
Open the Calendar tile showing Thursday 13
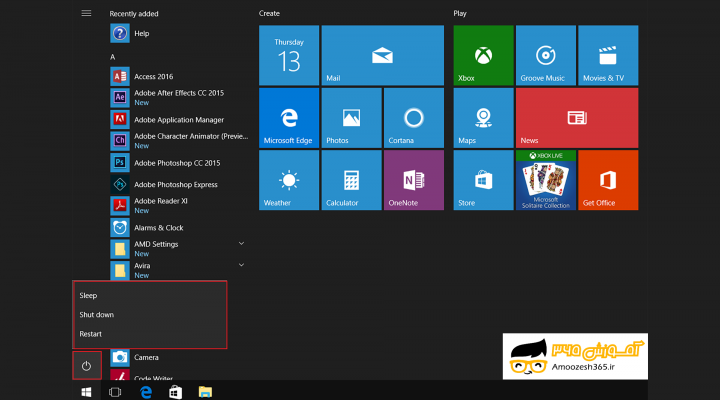click(289, 55)
